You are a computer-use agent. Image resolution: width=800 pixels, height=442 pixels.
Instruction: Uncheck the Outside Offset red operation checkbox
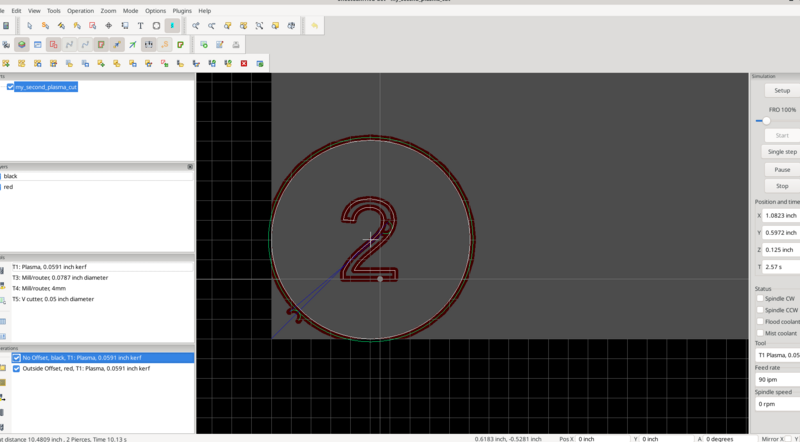click(16, 369)
